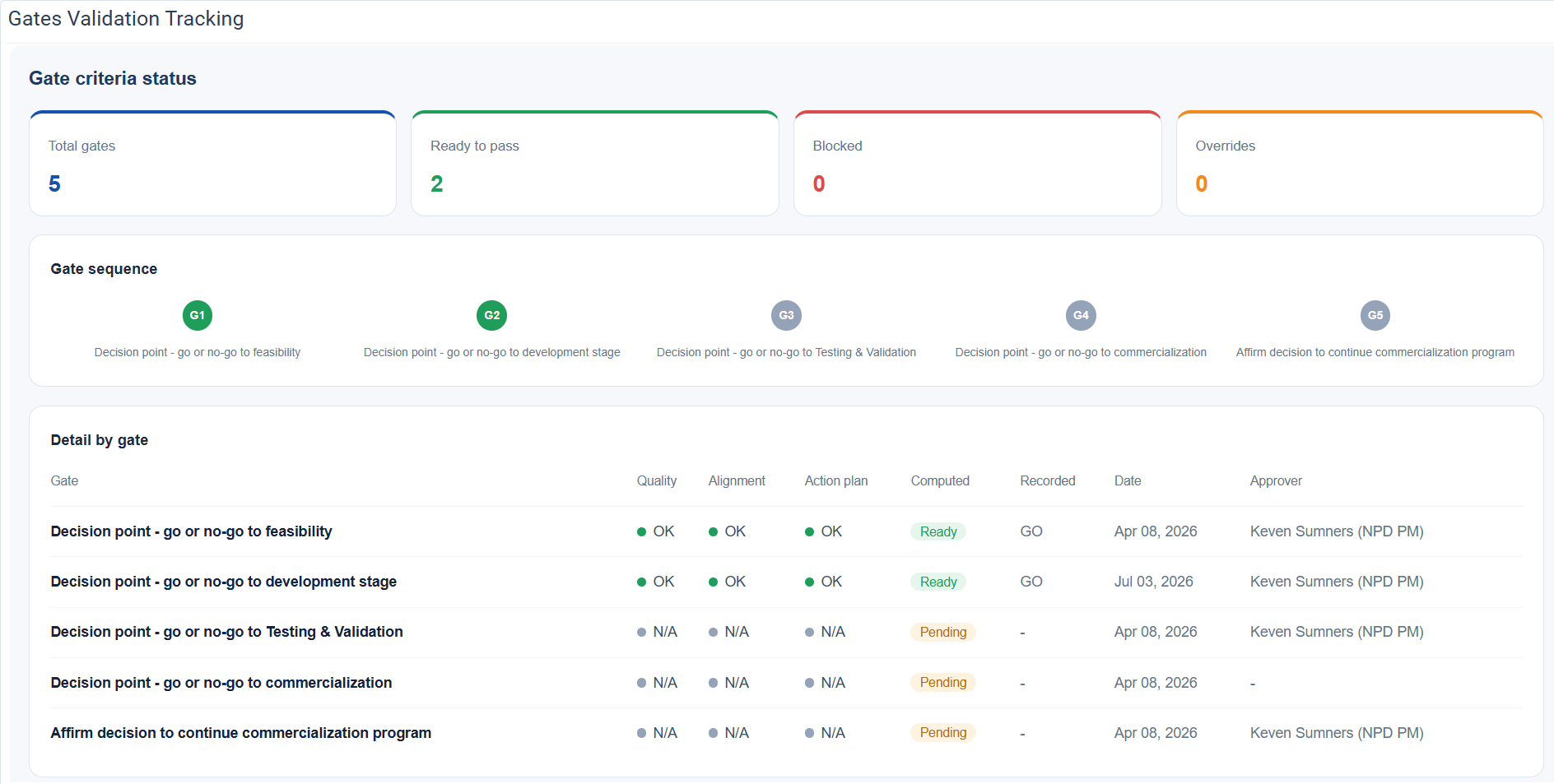Screen dimensions: 1554x784
Task: Click the Approver column header
Action: 1276,480
